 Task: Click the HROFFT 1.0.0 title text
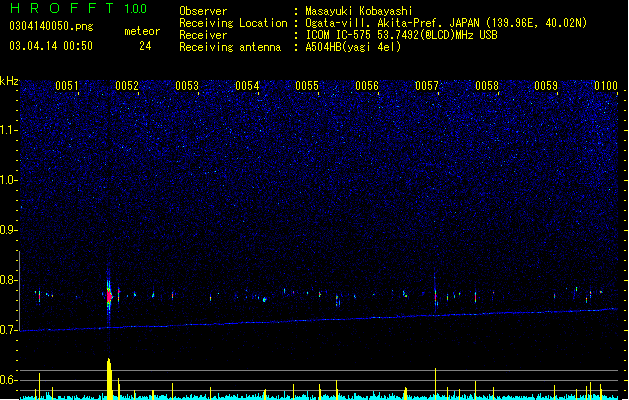(79, 8)
